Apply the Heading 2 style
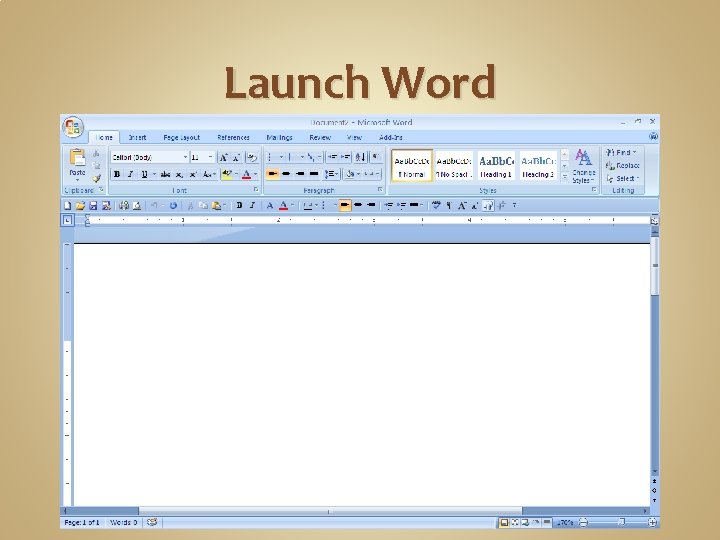 point(538,166)
